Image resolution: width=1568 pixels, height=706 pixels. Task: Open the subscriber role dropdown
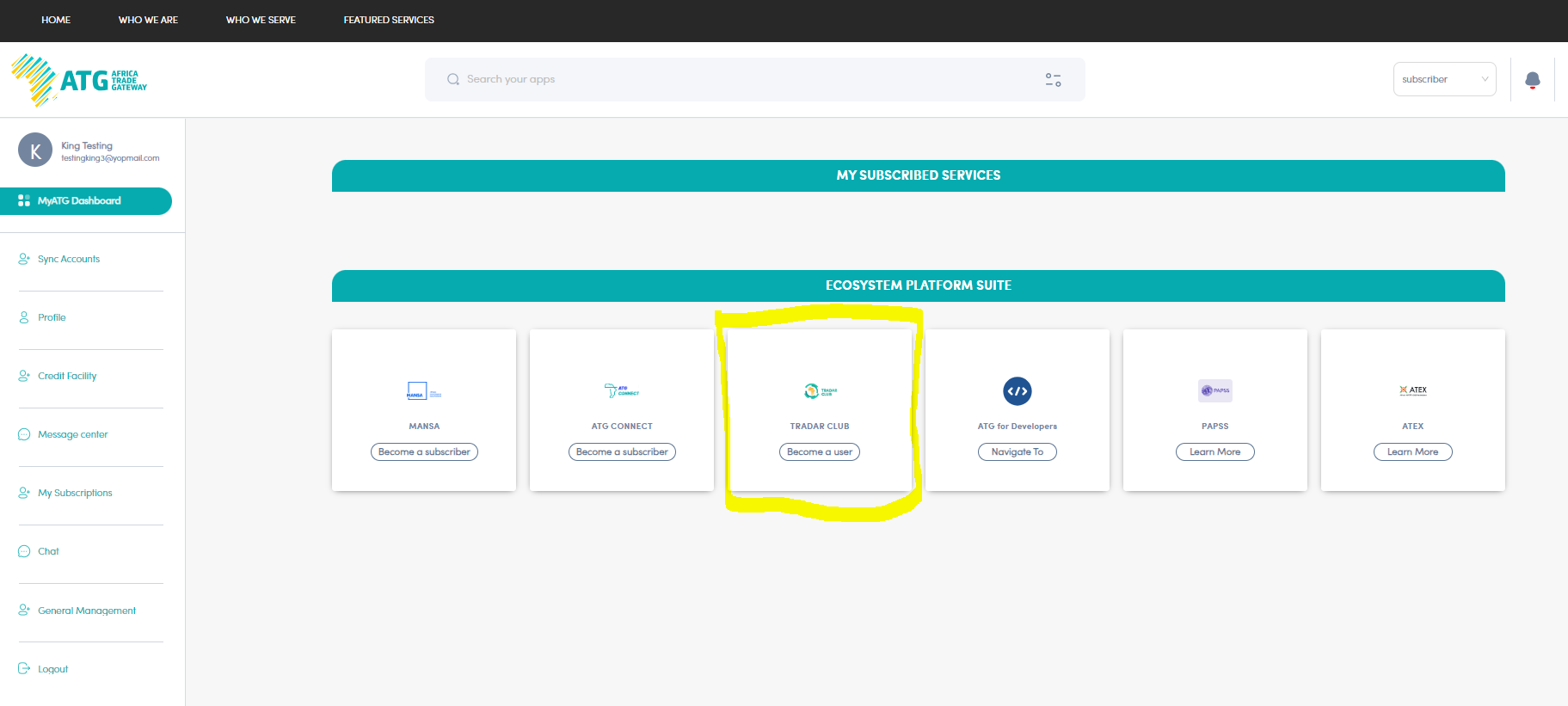[1444, 79]
